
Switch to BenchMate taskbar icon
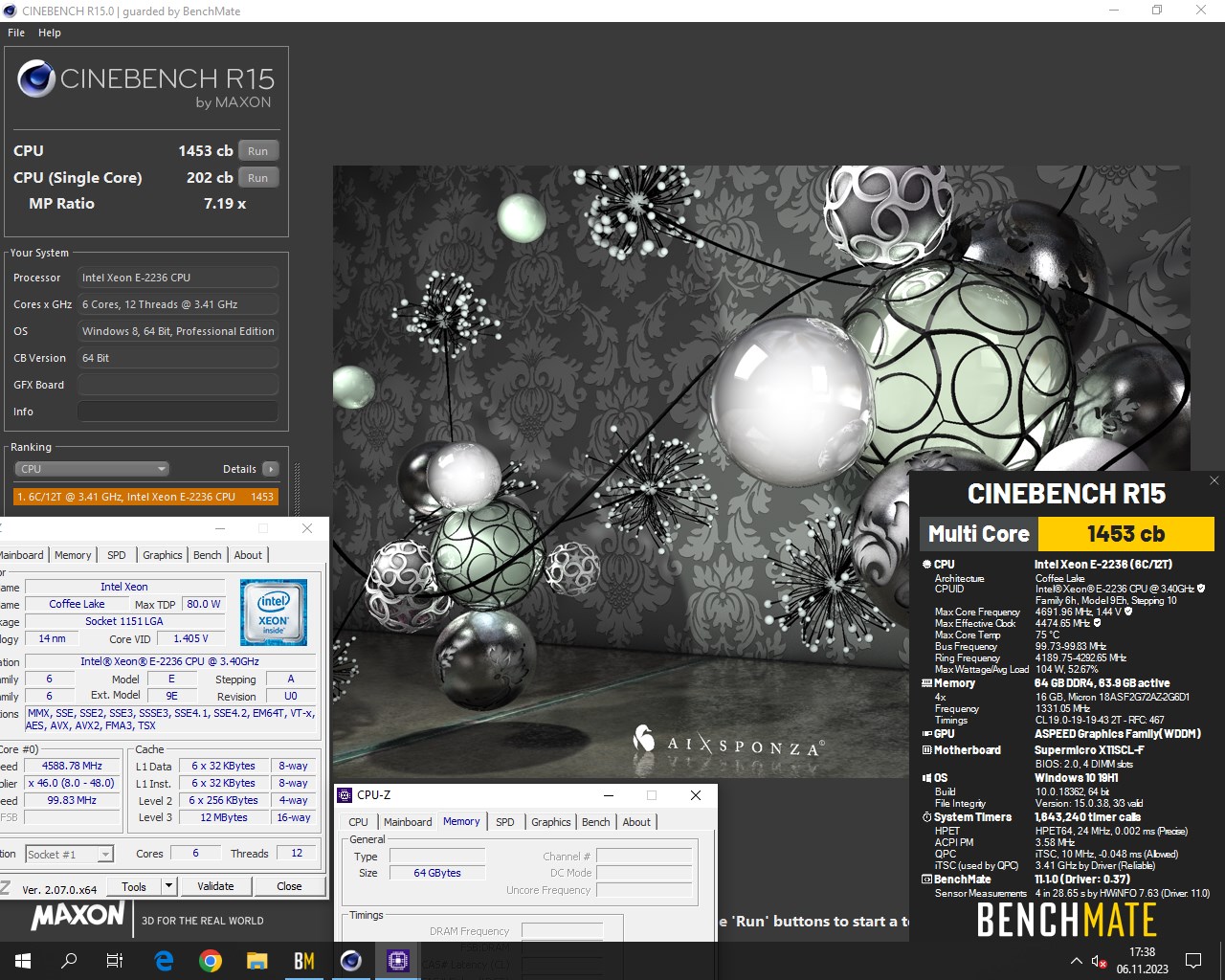(303, 961)
